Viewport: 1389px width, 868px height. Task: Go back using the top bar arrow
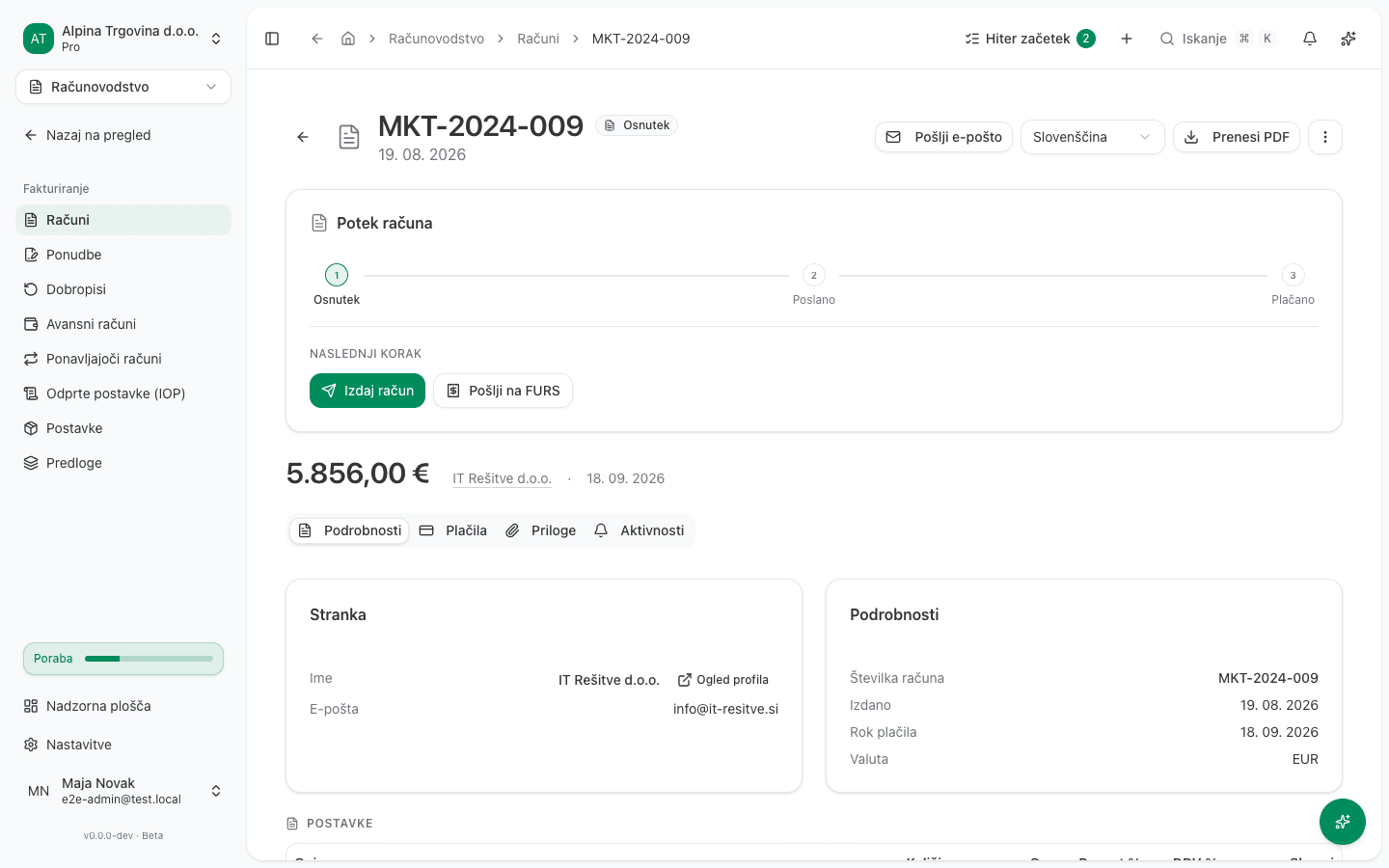click(x=316, y=39)
